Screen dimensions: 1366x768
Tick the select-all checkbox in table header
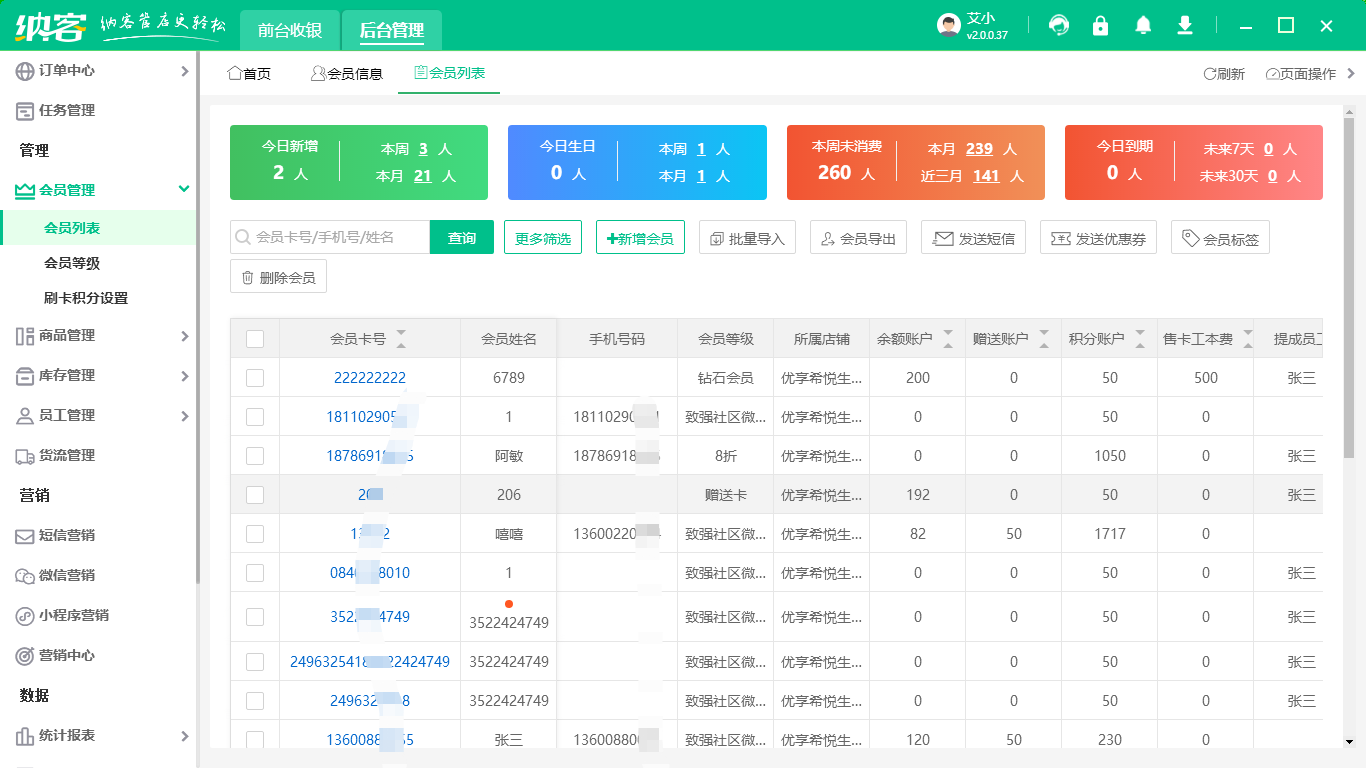point(255,339)
